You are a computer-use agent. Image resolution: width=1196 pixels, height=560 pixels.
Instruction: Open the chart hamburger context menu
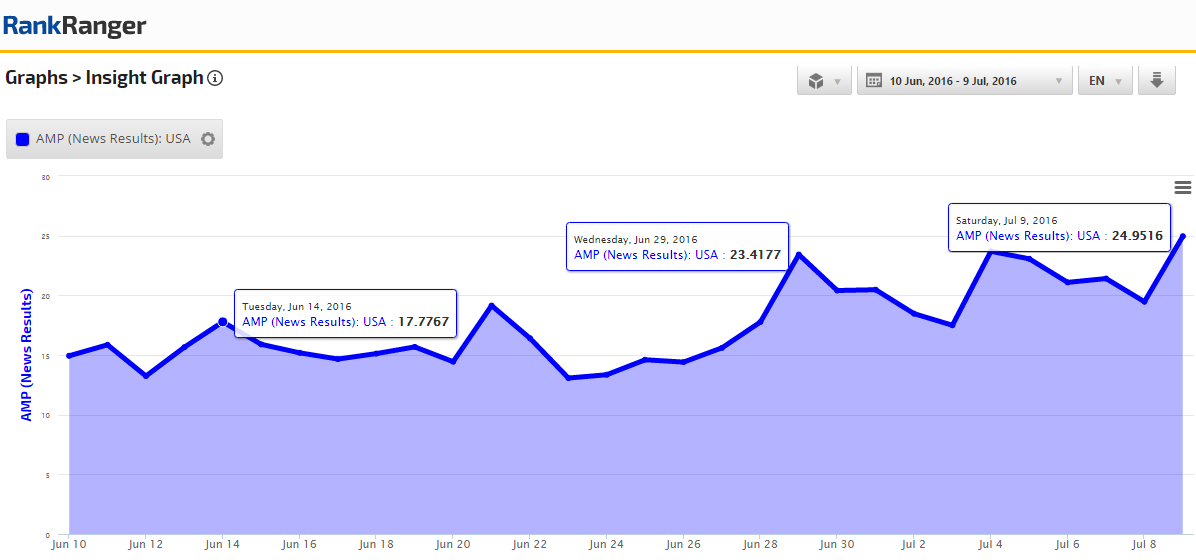pos(1182,187)
